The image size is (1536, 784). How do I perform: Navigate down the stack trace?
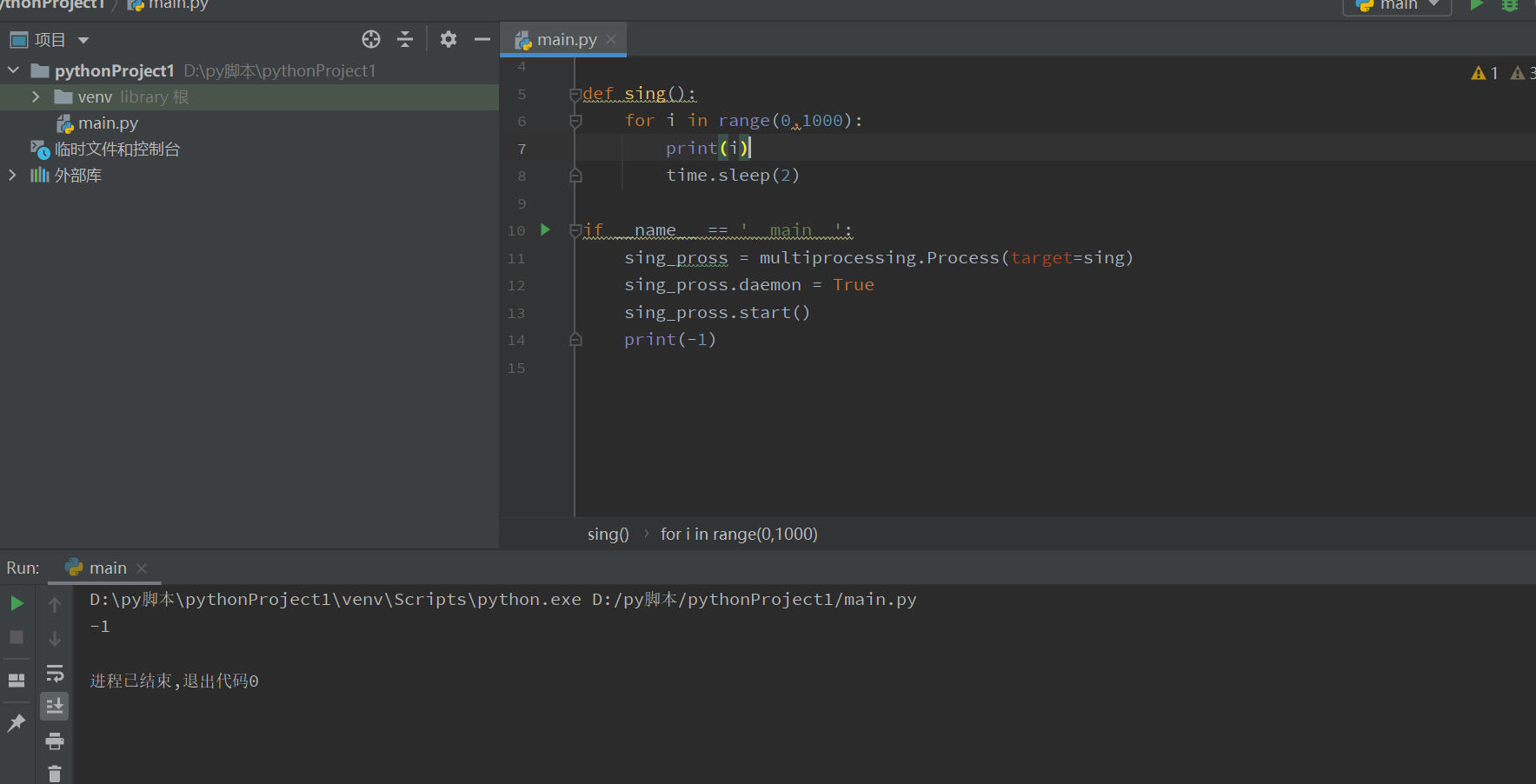click(55, 638)
